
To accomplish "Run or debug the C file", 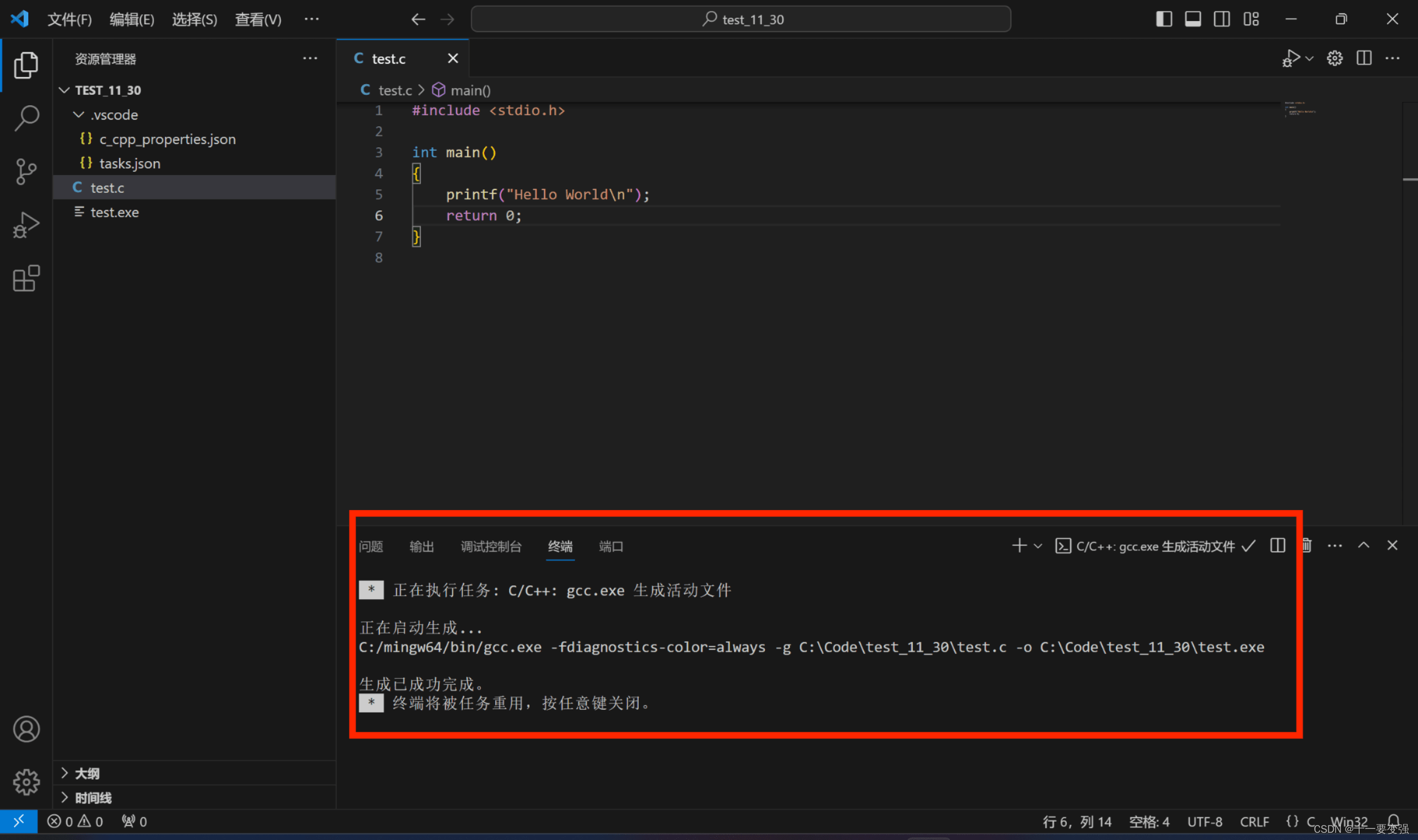I will pos(1291,58).
